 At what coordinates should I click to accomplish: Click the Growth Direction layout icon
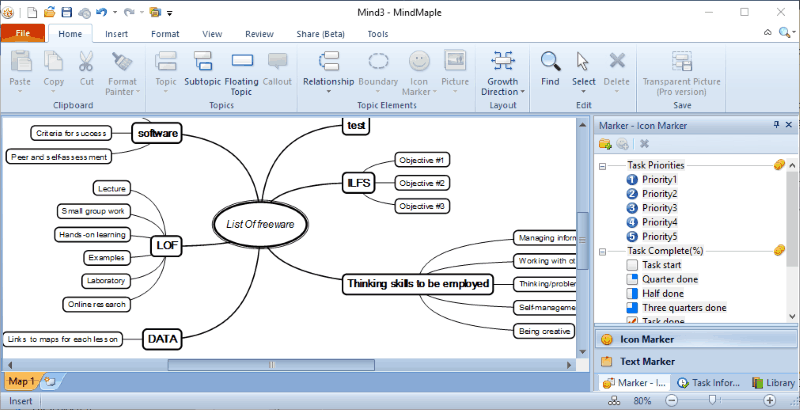click(x=503, y=61)
